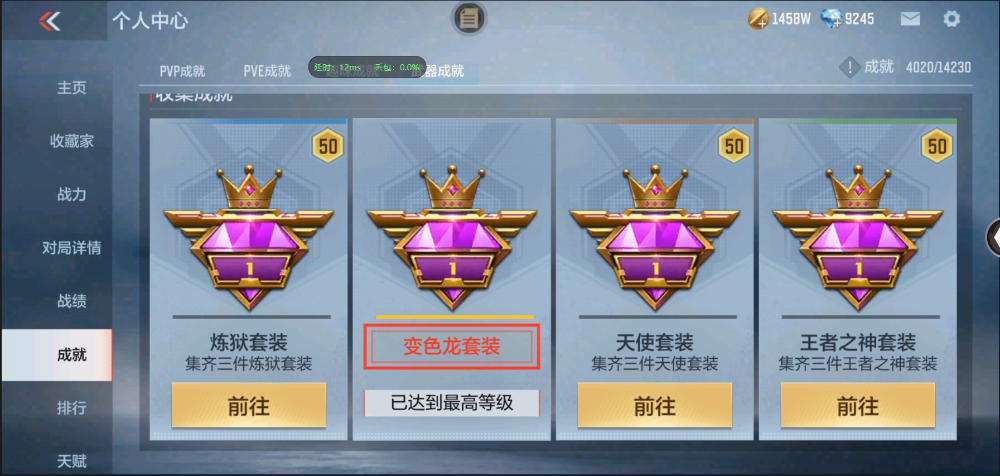1000x476 pixels.
Task: Open 收藏家 in the sidebar
Action: pyautogui.click(x=71, y=141)
